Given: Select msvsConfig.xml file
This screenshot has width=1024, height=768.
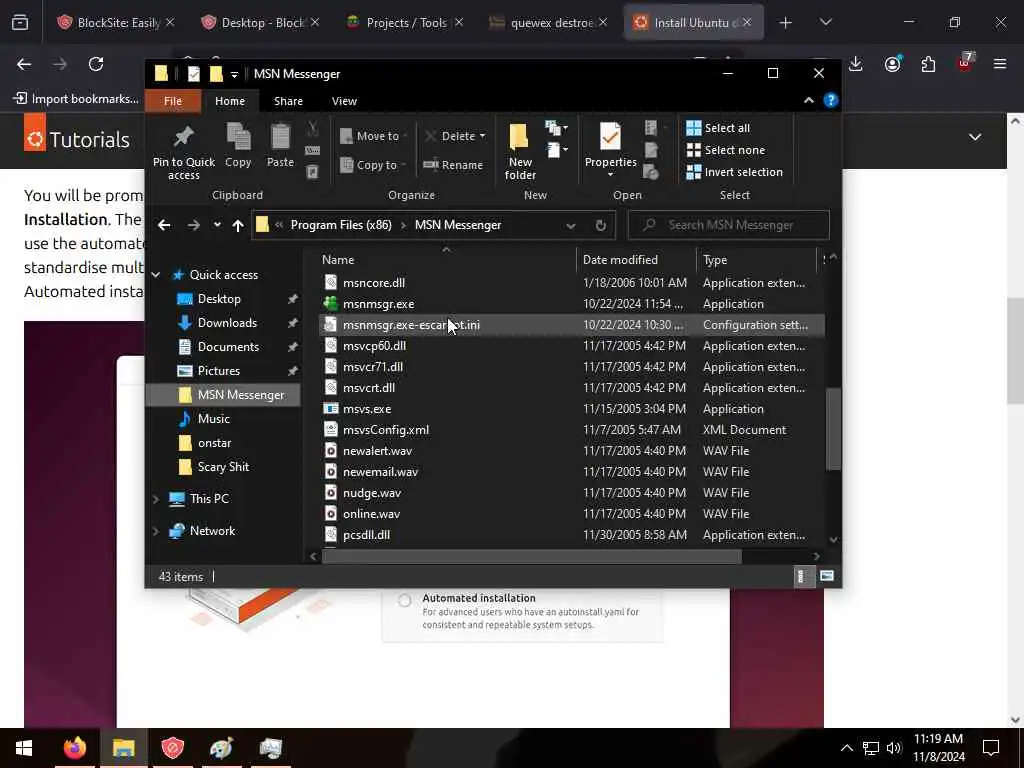Looking at the screenshot, I should (x=385, y=430).
